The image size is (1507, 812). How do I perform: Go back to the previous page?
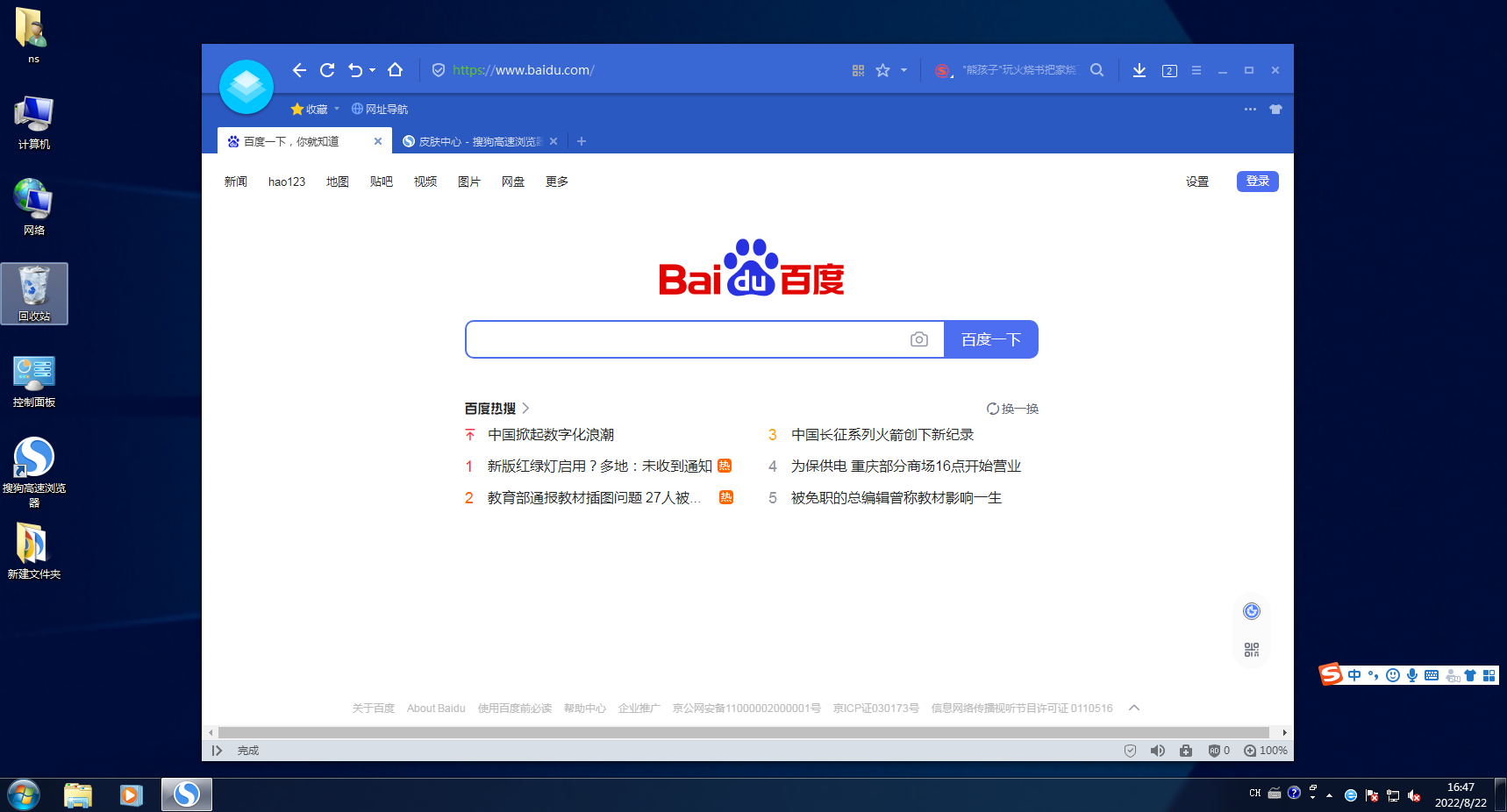(x=299, y=70)
